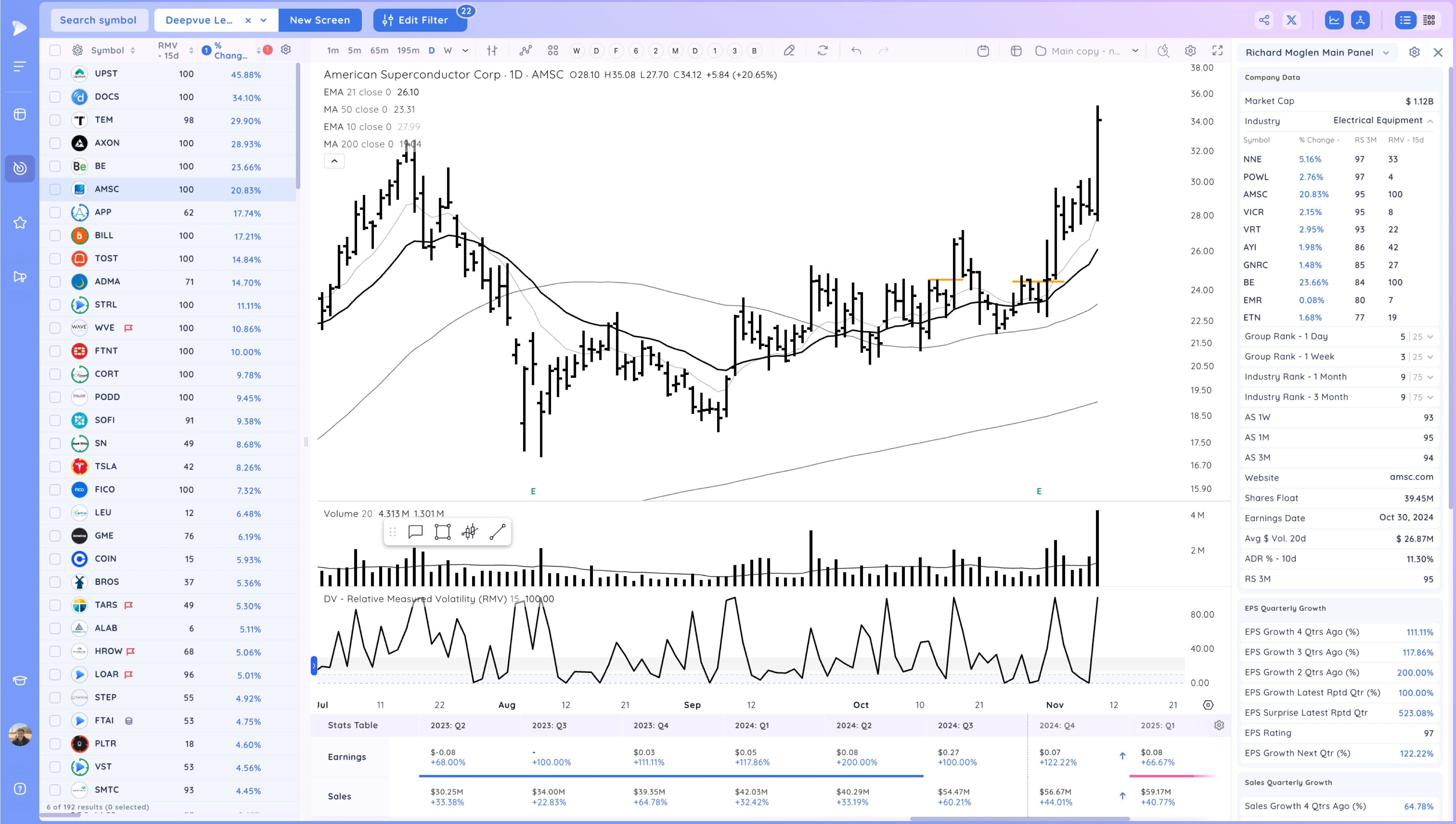The image size is (1456, 824).
Task: Click the share icon in top bar
Action: (1264, 20)
